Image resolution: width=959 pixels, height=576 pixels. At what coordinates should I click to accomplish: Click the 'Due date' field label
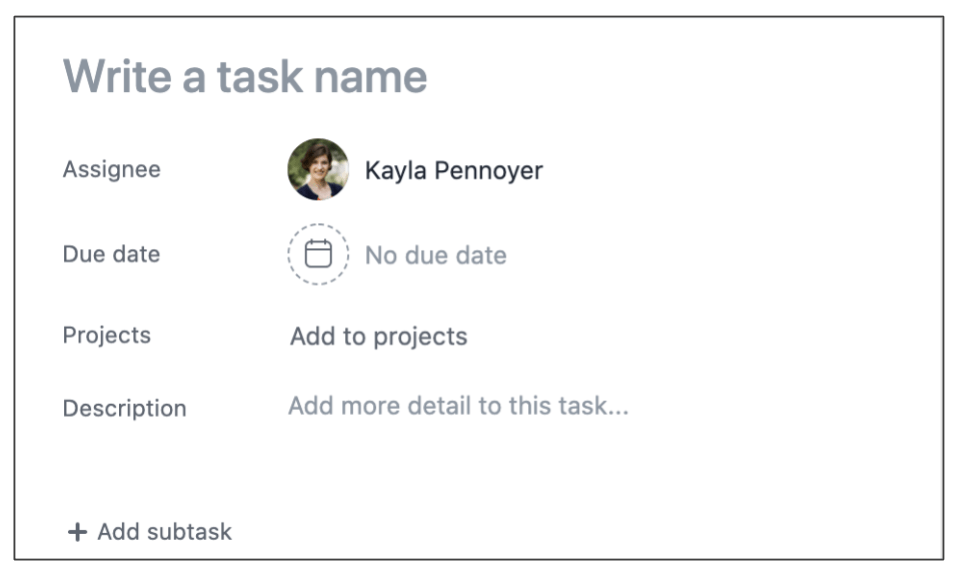pyautogui.click(x=111, y=254)
